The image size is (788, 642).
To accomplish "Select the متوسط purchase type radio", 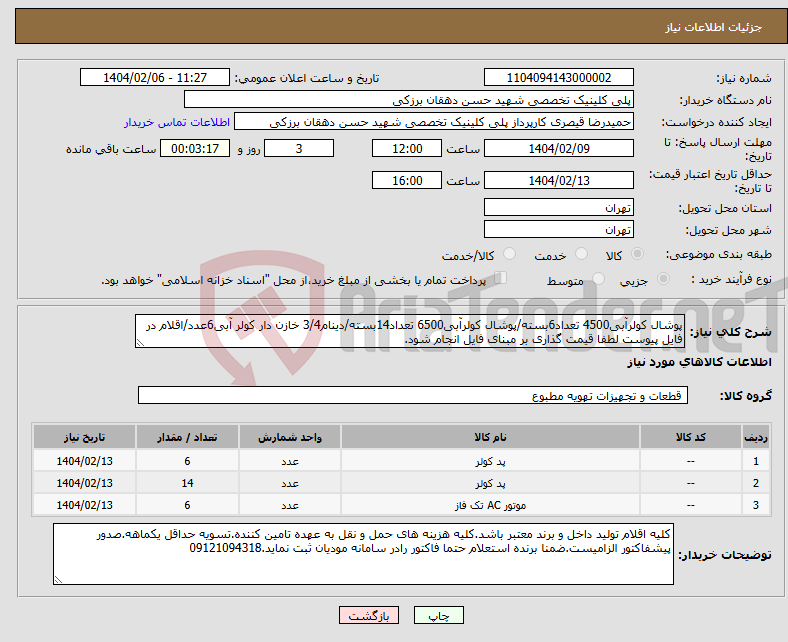I will [599, 279].
